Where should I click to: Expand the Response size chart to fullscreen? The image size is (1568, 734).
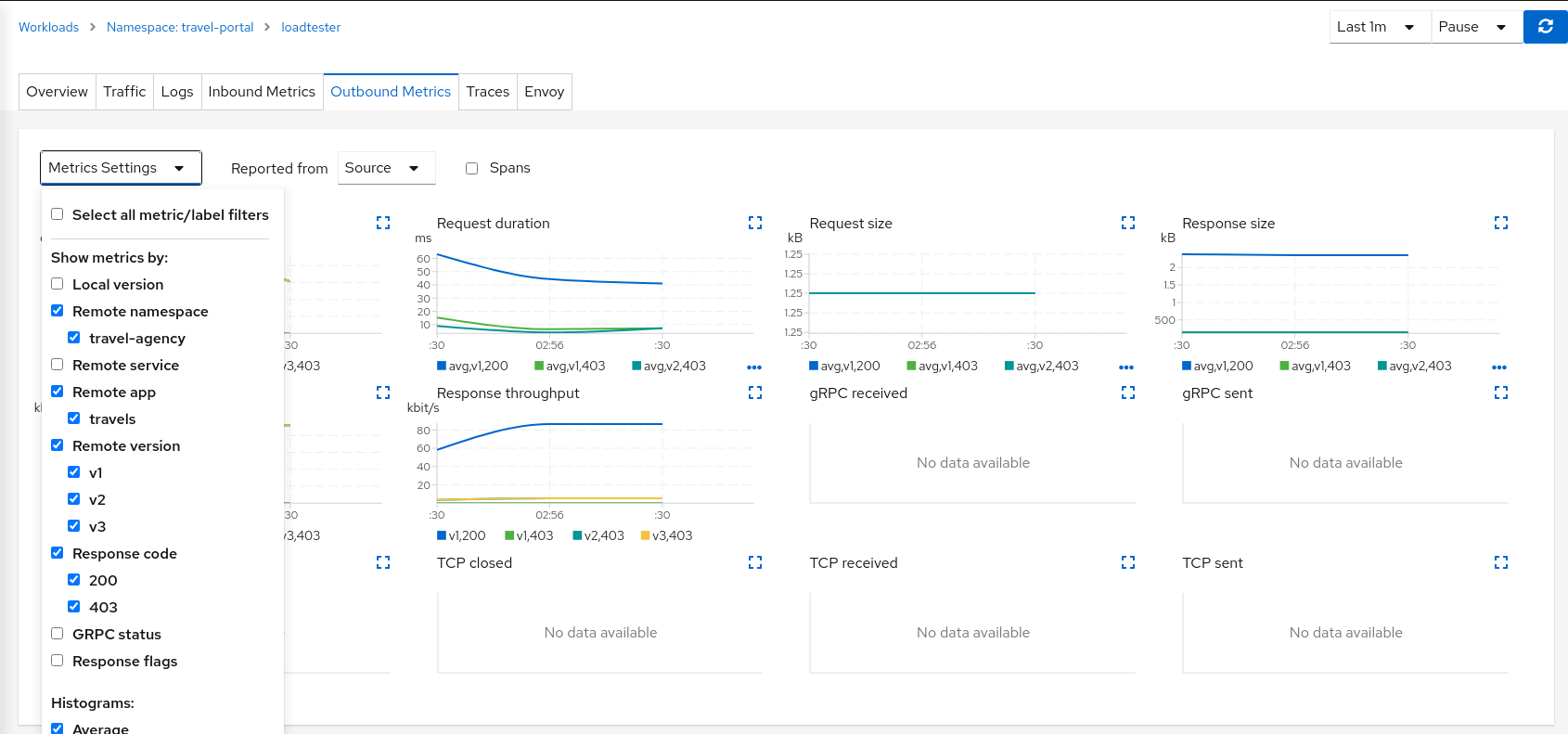click(x=1500, y=223)
